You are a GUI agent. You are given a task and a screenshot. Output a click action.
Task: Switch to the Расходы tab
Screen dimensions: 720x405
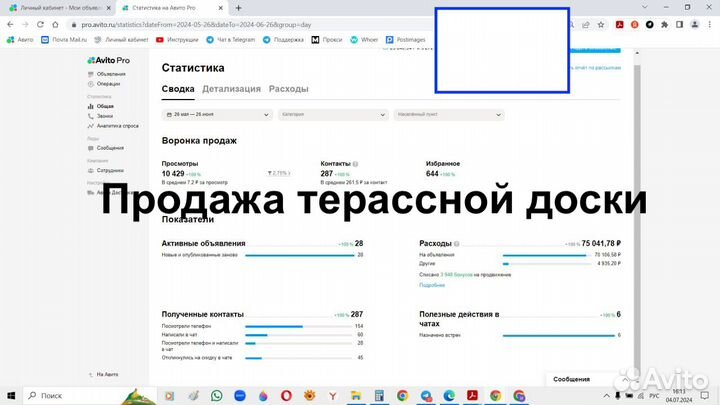coord(288,89)
